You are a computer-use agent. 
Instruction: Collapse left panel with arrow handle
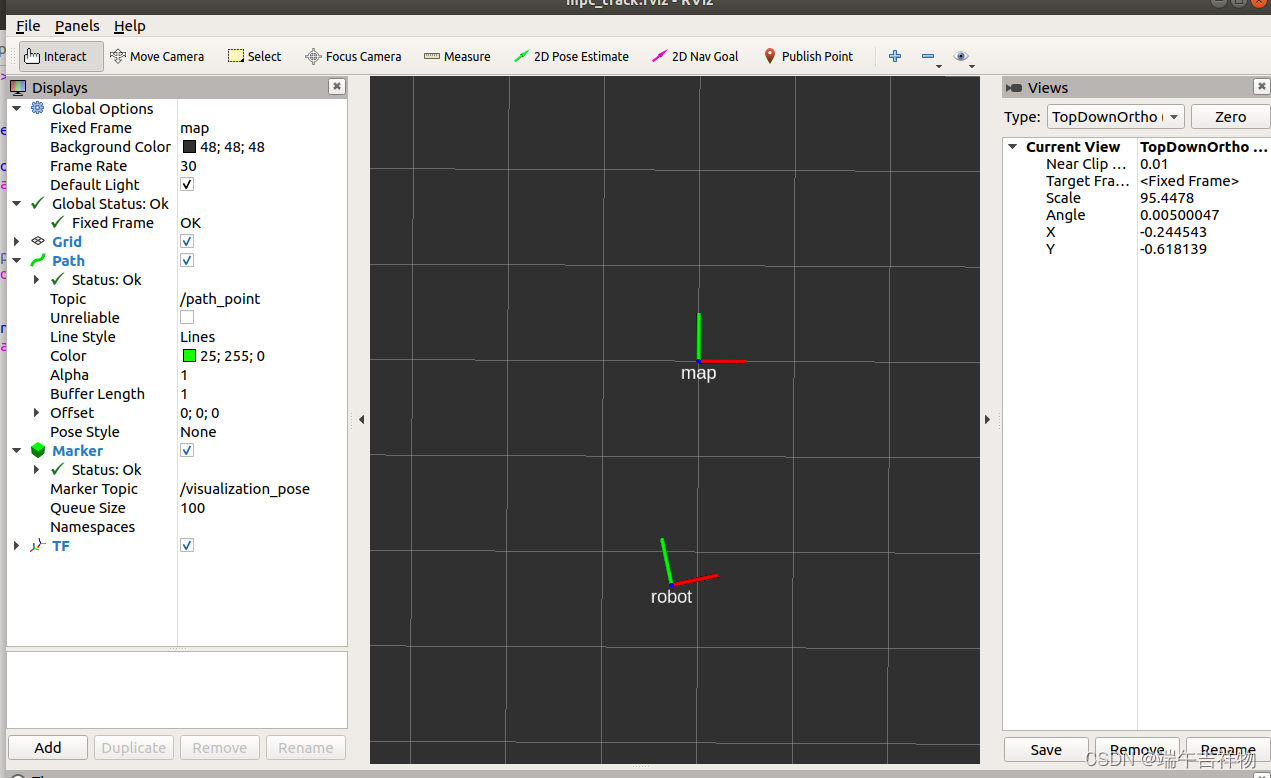[361, 420]
